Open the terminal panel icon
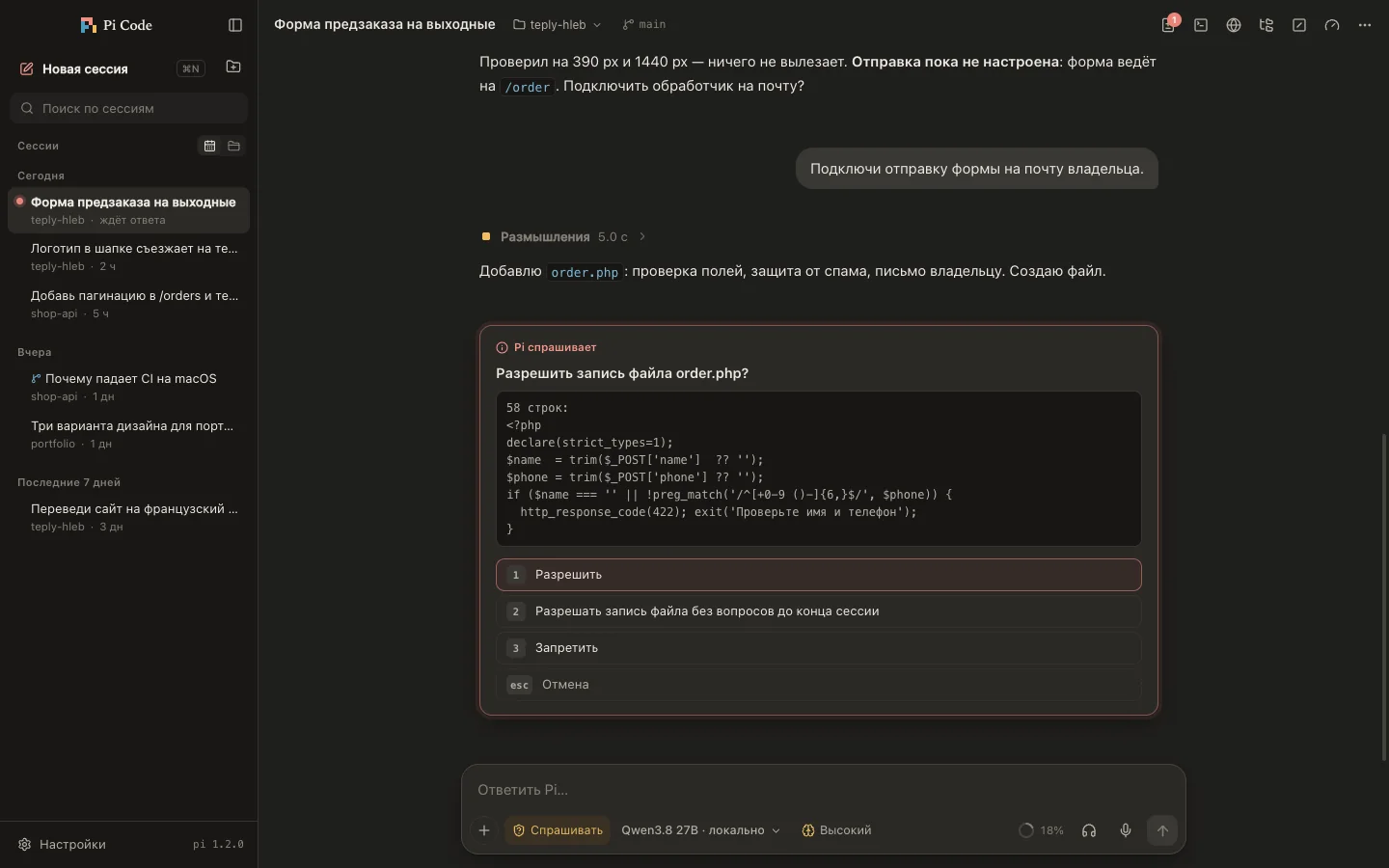1389x868 pixels. tap(1201, 25)
